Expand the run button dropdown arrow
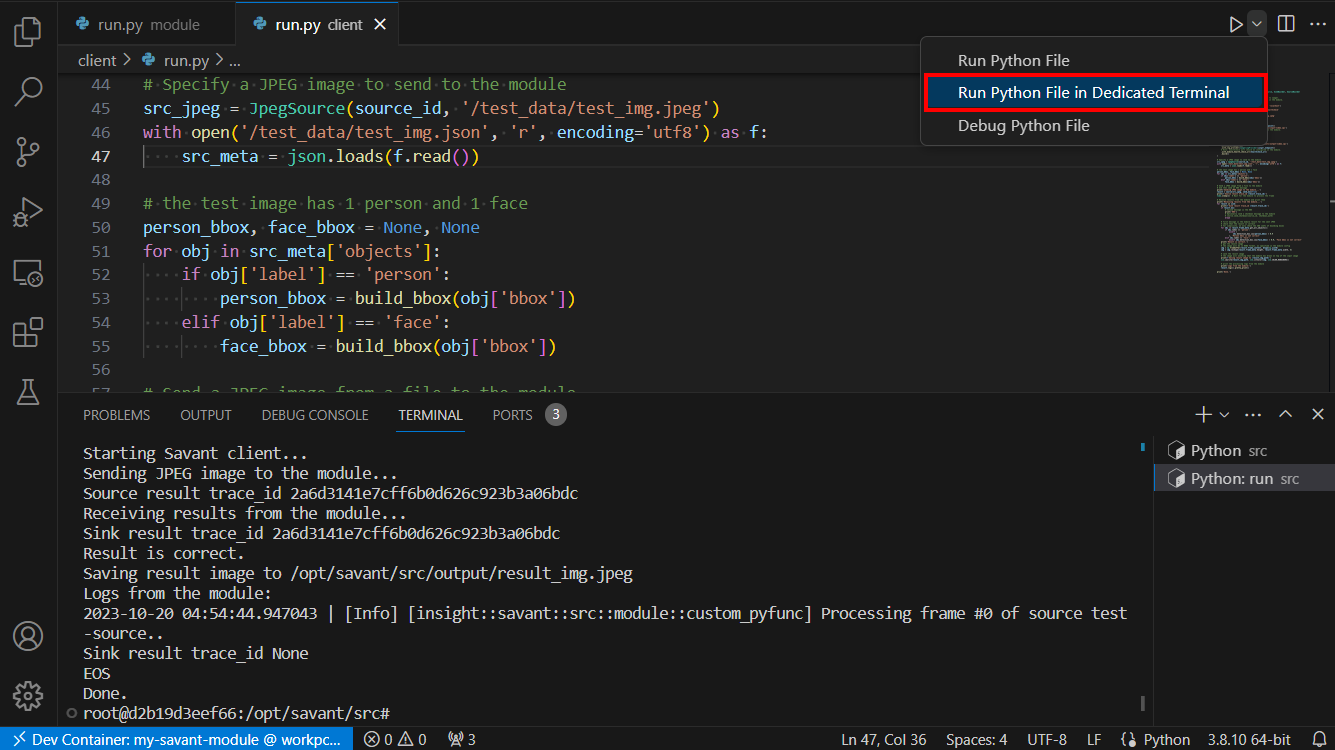The image size is (1335, 750). (1257, 23)
